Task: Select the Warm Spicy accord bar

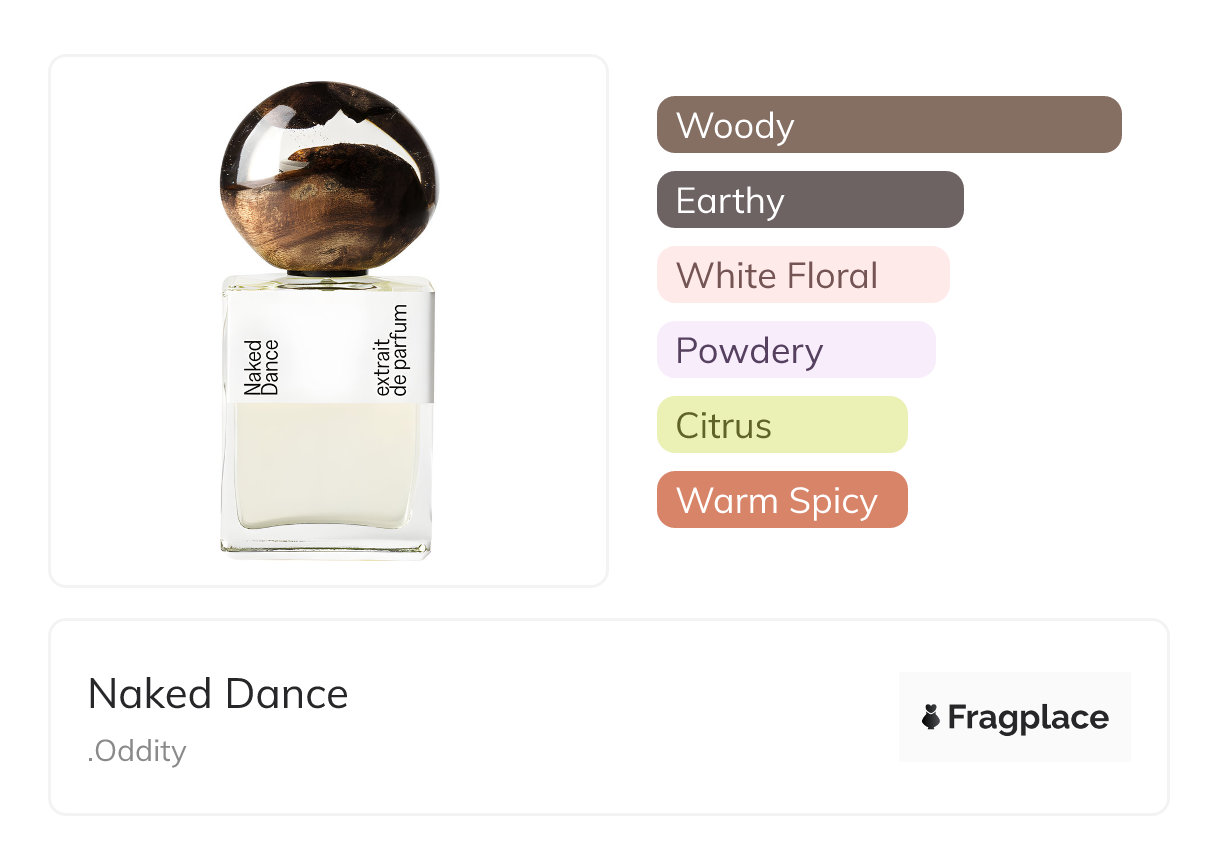Action: [781, 500]
